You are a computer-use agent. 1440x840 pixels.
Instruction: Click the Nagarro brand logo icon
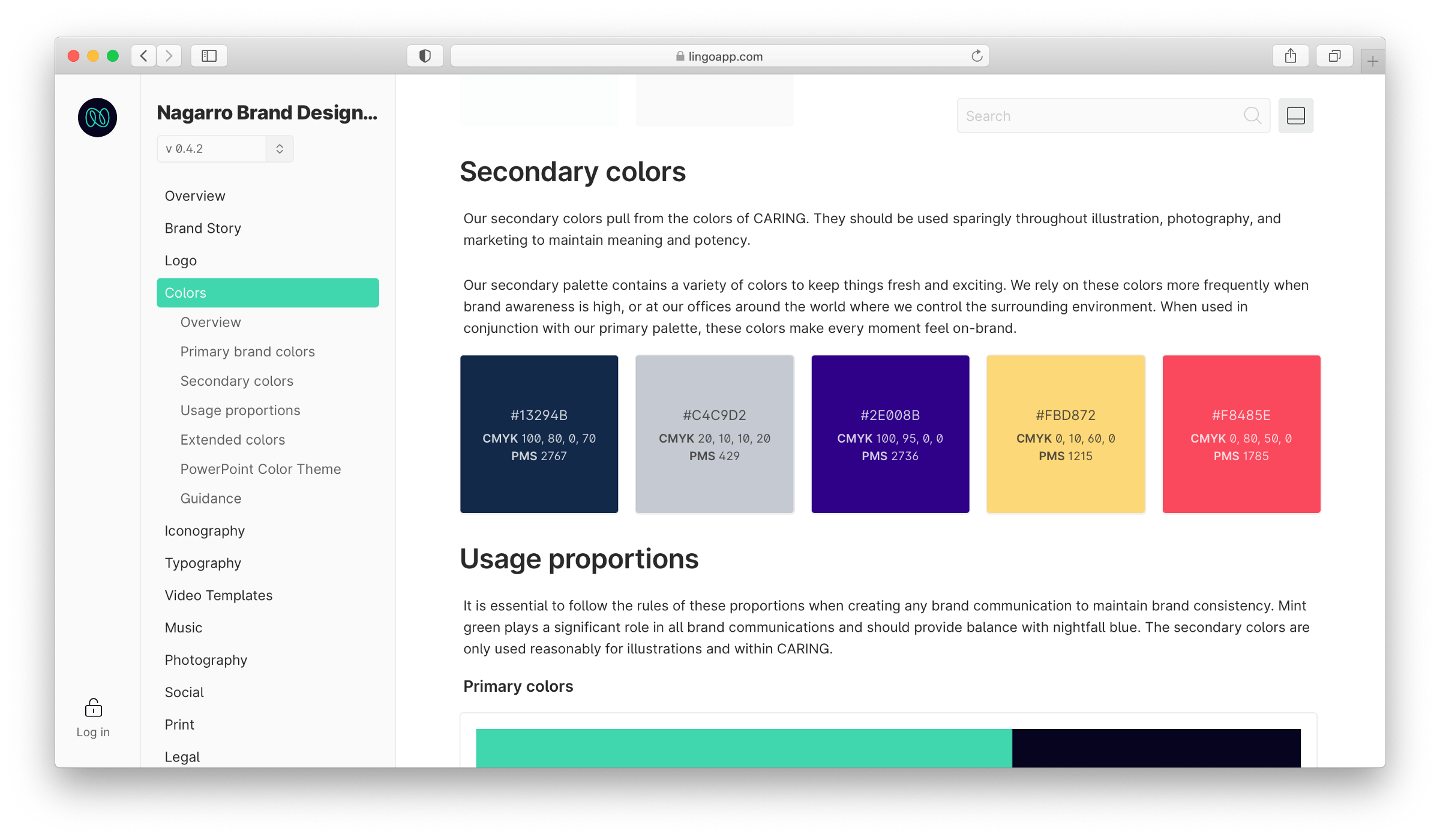tap(97, 117)
